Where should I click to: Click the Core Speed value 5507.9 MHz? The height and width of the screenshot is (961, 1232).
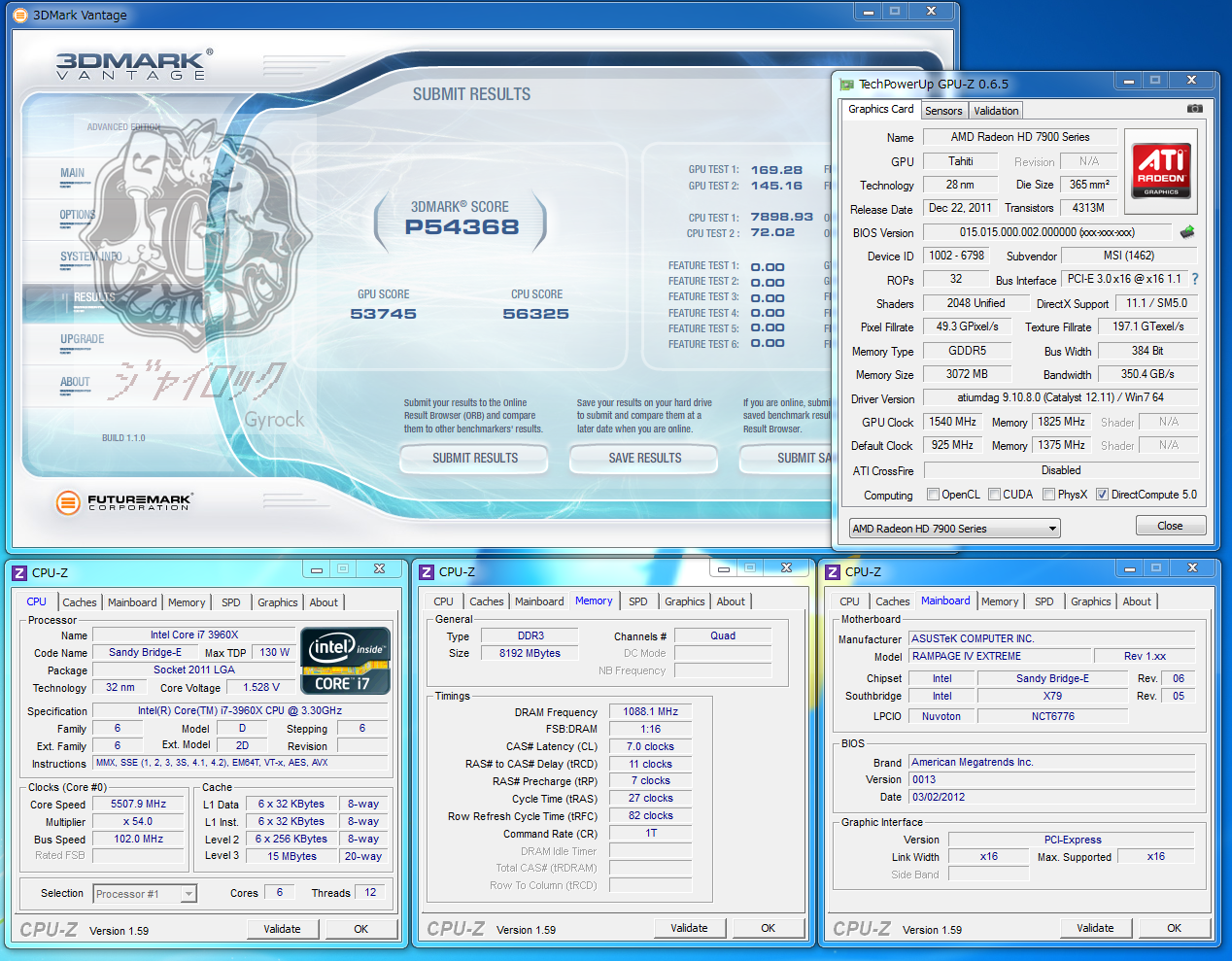138,805
